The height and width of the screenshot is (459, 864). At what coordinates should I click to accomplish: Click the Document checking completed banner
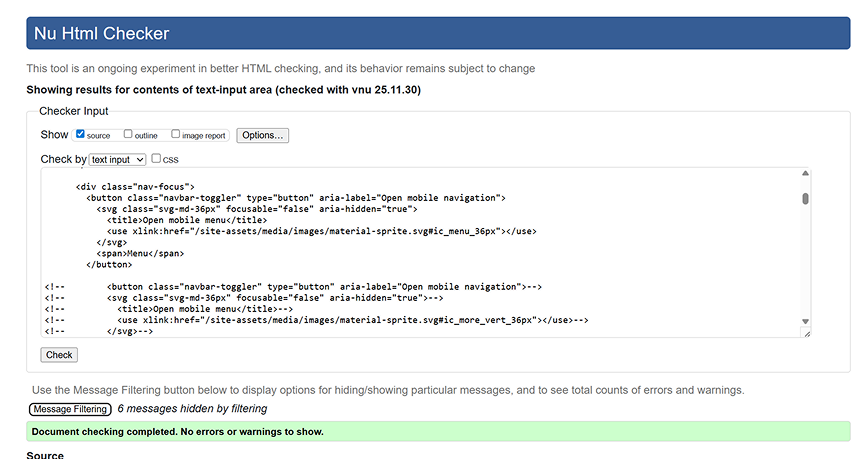[x=437, y=432]
